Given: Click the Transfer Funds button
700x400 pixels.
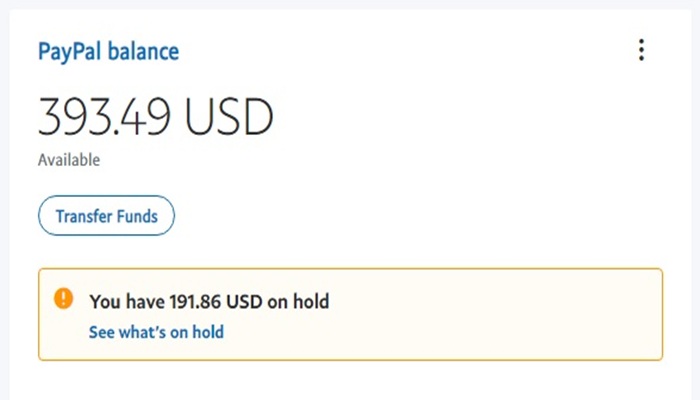Looking at the screenshot, I should pyautogui.click(x=106, y=216).
